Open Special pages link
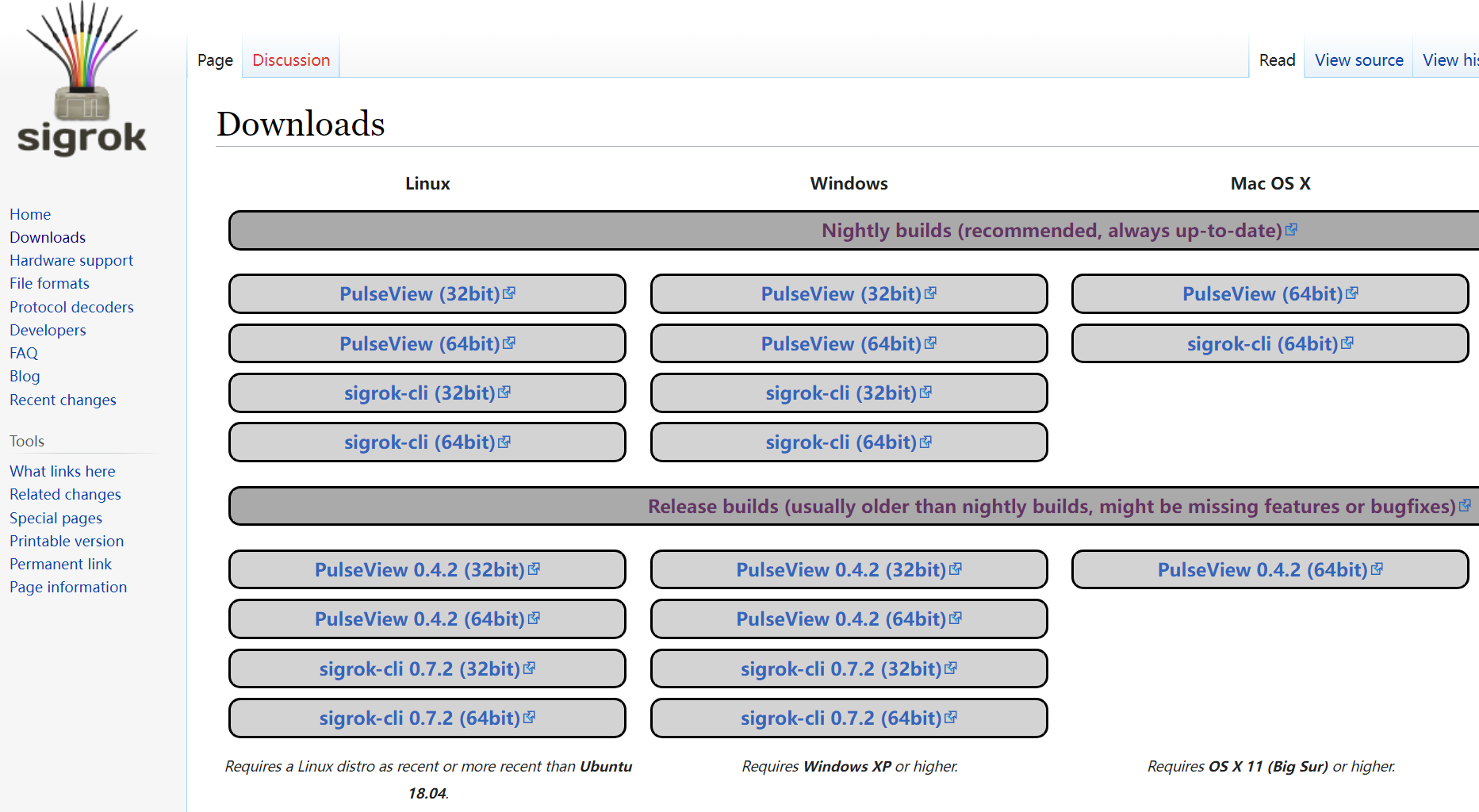The height and width of the screenshot is (812, 1479). tap(56, 518)
